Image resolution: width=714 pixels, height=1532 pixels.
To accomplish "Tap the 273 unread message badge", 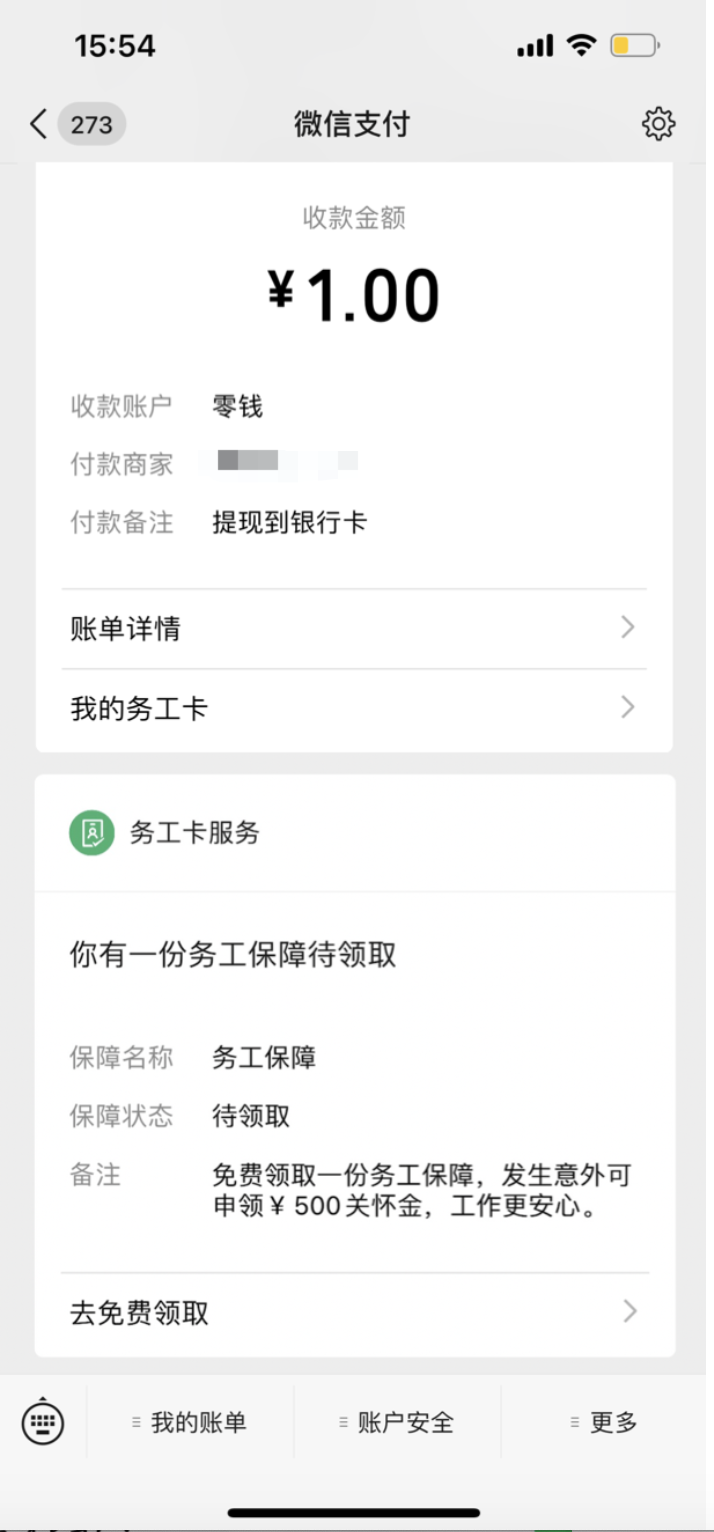I will [x=91, y=124].
